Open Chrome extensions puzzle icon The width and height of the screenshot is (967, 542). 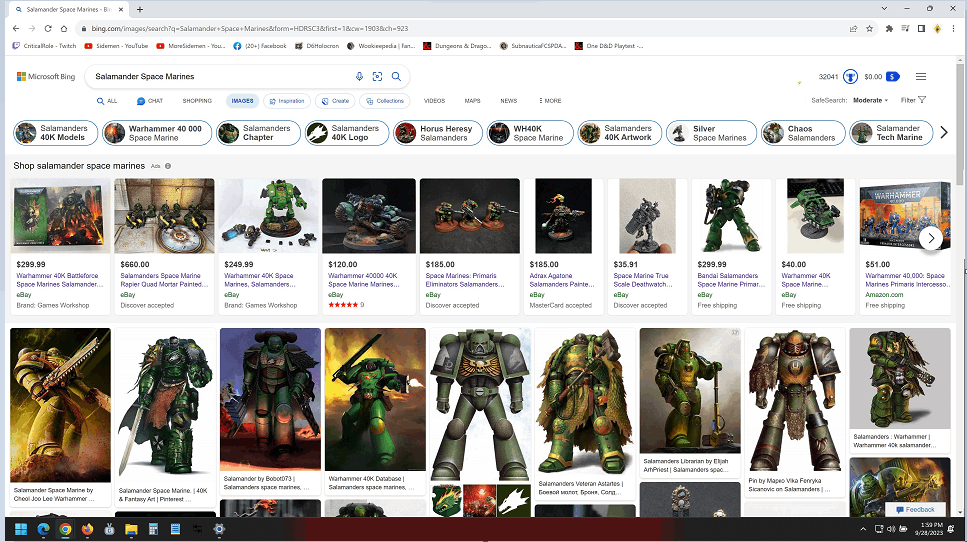point(889,28)
